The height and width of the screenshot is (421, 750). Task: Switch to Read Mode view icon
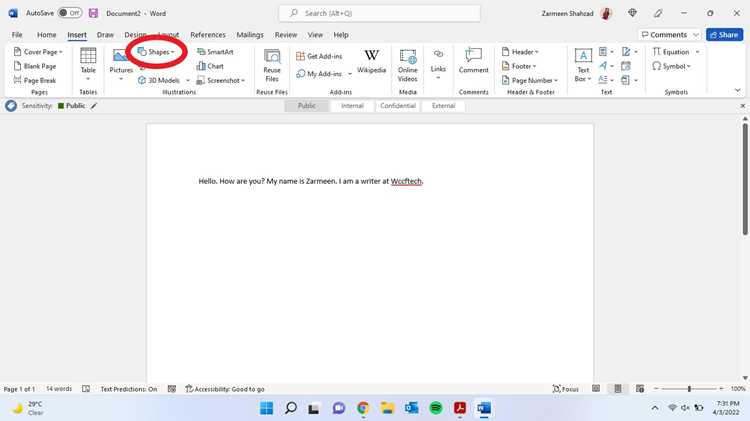click(596, 389)
